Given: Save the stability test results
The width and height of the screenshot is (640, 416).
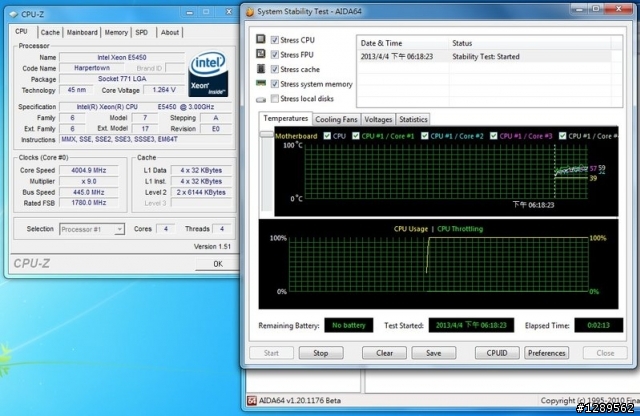Looking at the screenshot, I should [x=433, y=353].
